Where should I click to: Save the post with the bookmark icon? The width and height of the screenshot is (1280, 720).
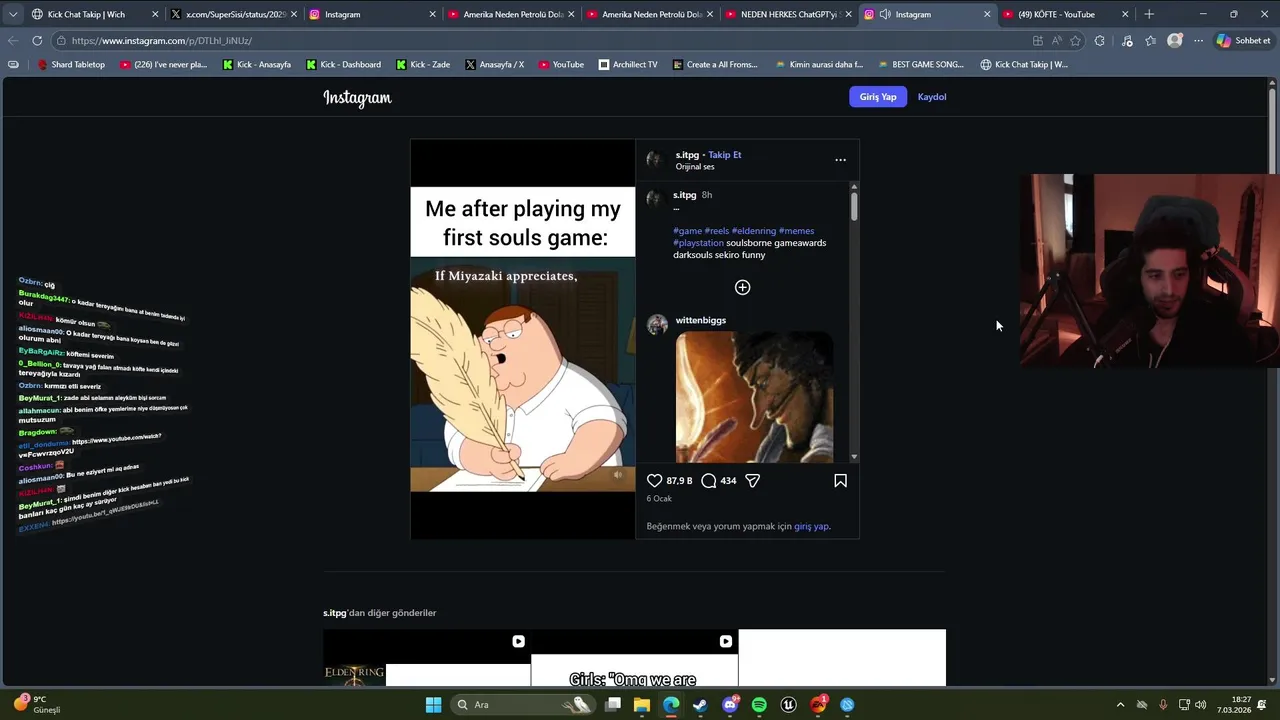point(840,481)
